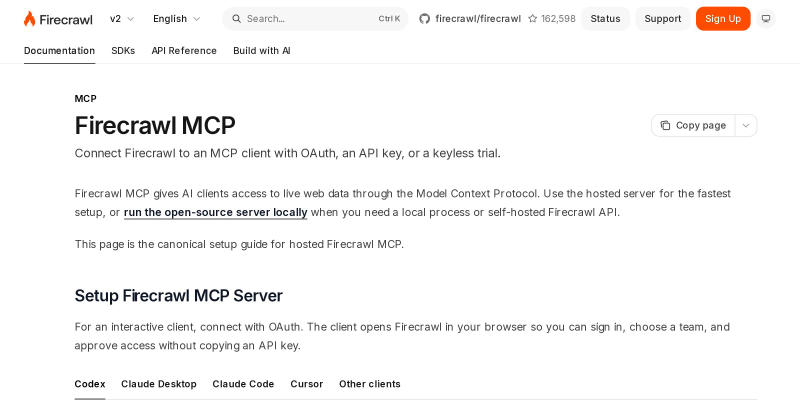Choose the Other clients tab

pos(370,384)
